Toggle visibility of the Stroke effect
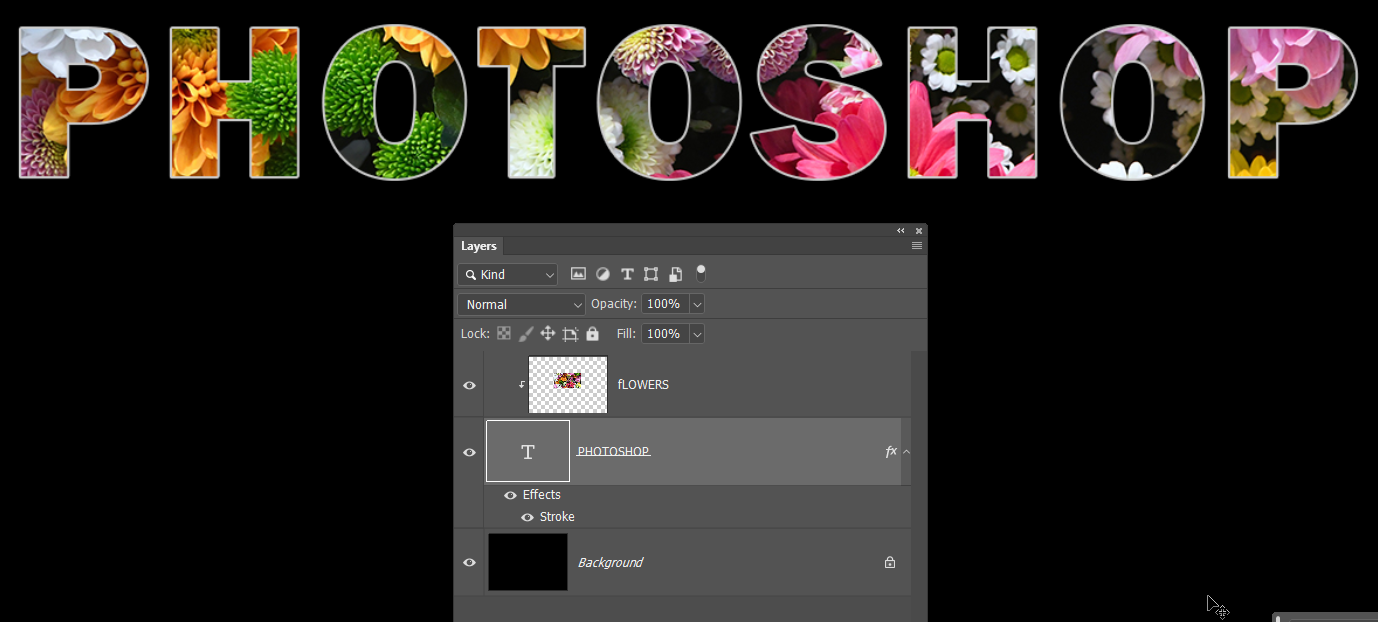Screen dimensions: 1378x622 pos(527,516)
